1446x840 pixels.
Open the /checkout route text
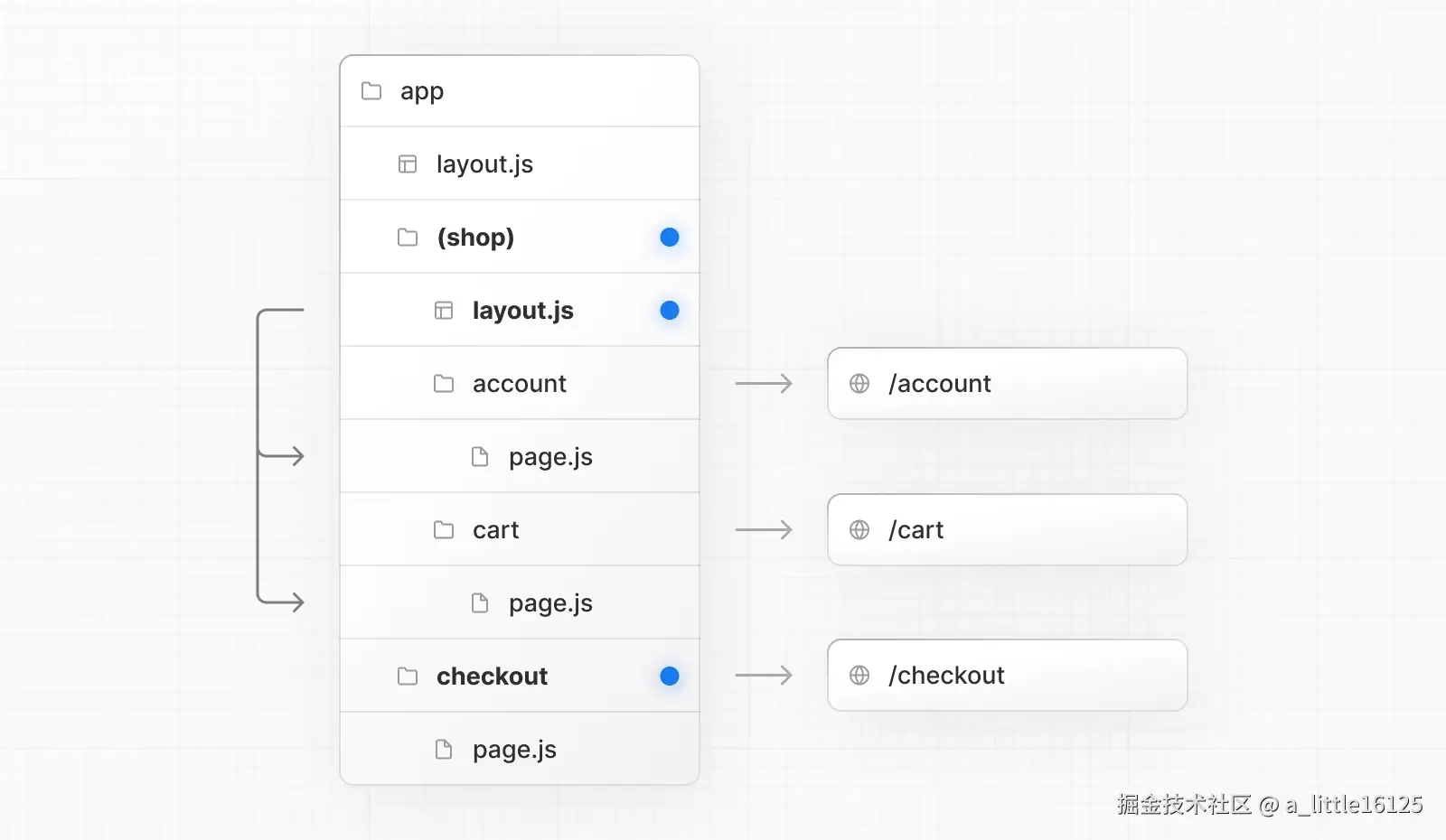(946, 676)
